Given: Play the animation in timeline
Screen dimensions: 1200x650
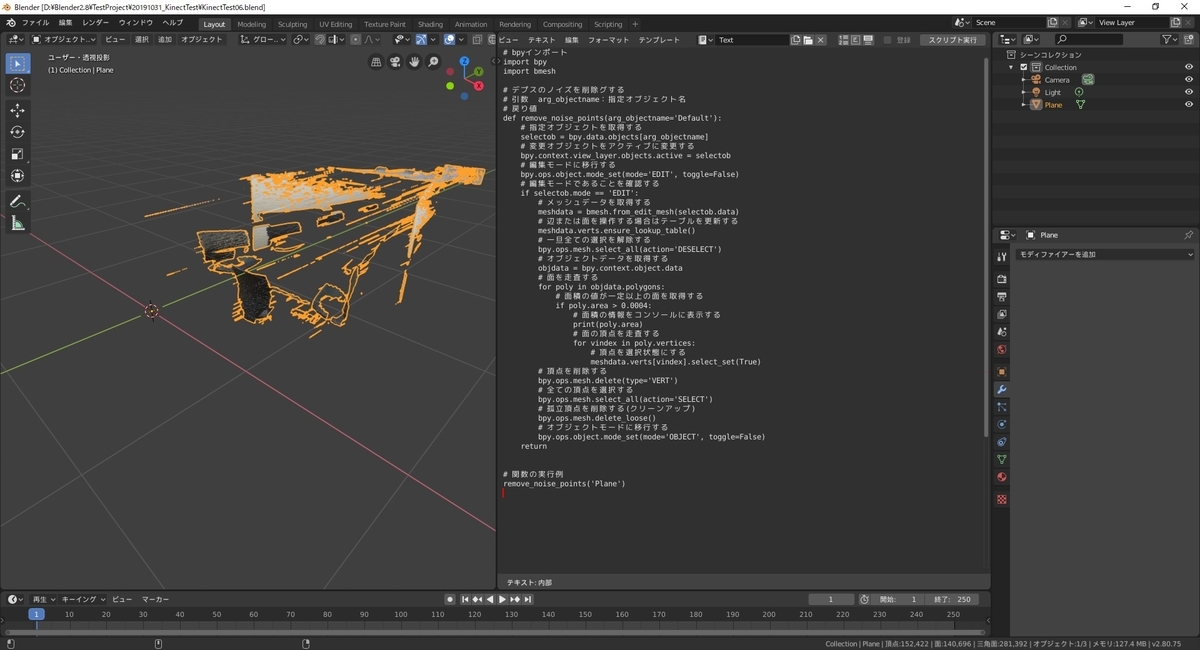Looking at the screenshot, I should pyautogui.click(x=502, y=599).
